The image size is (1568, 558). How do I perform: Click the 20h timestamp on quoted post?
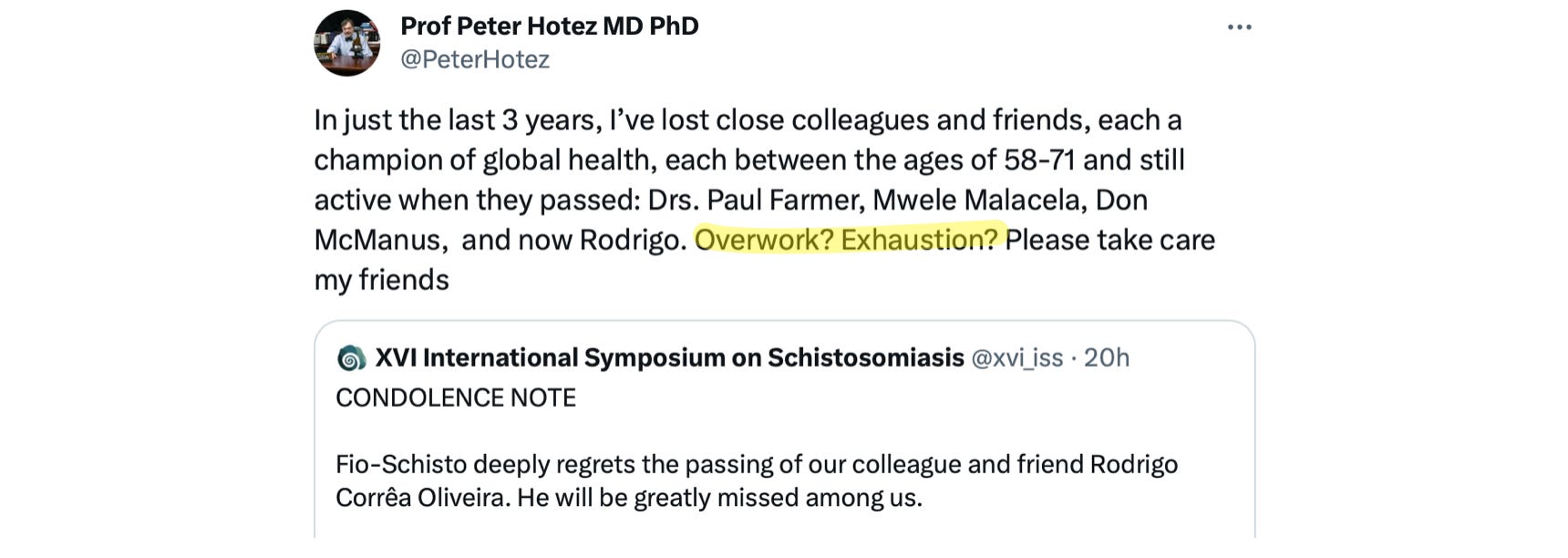pyautogui.click(x=1107, y=358)
